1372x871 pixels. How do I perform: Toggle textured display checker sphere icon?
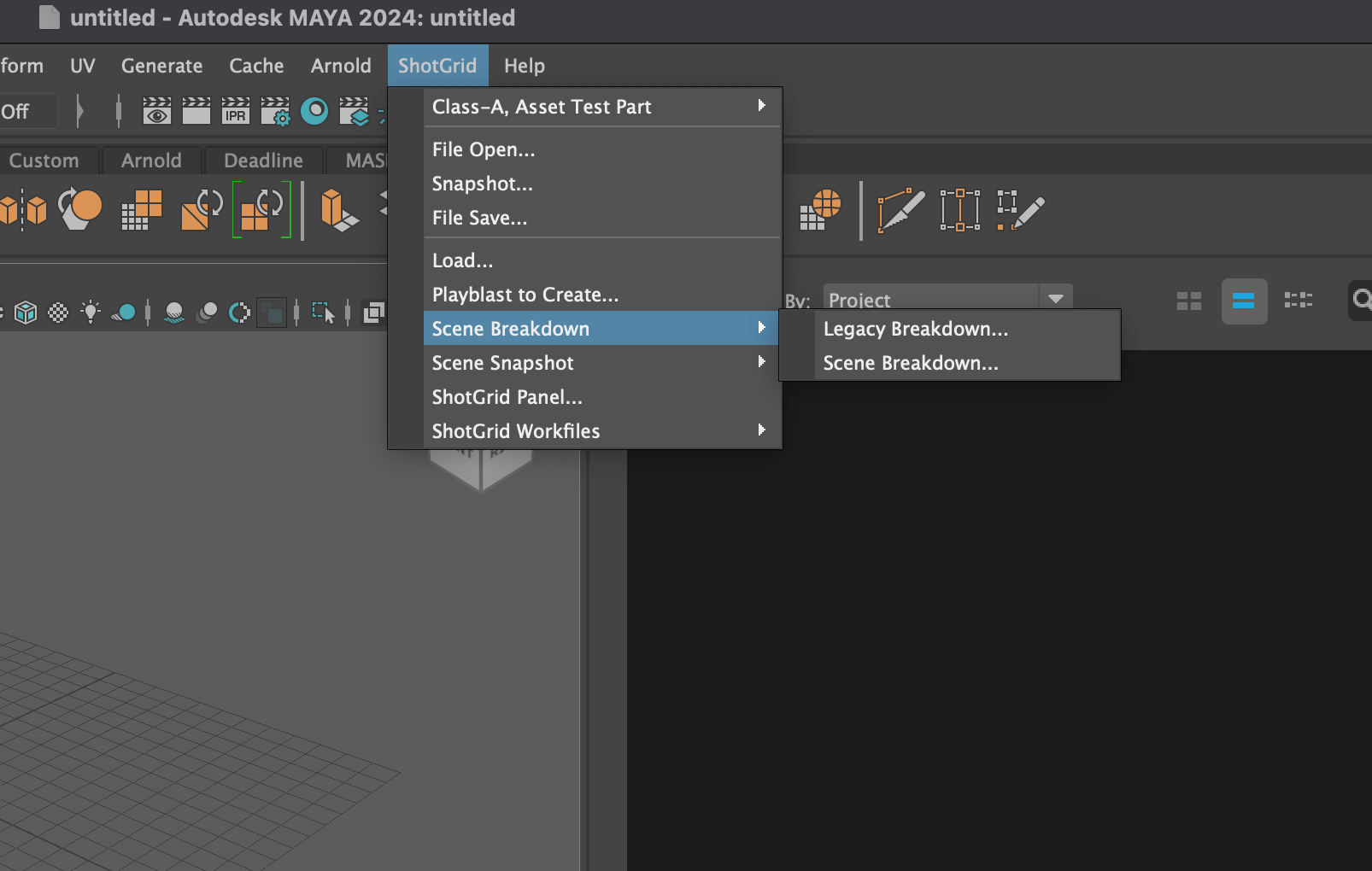pos(58,313)
